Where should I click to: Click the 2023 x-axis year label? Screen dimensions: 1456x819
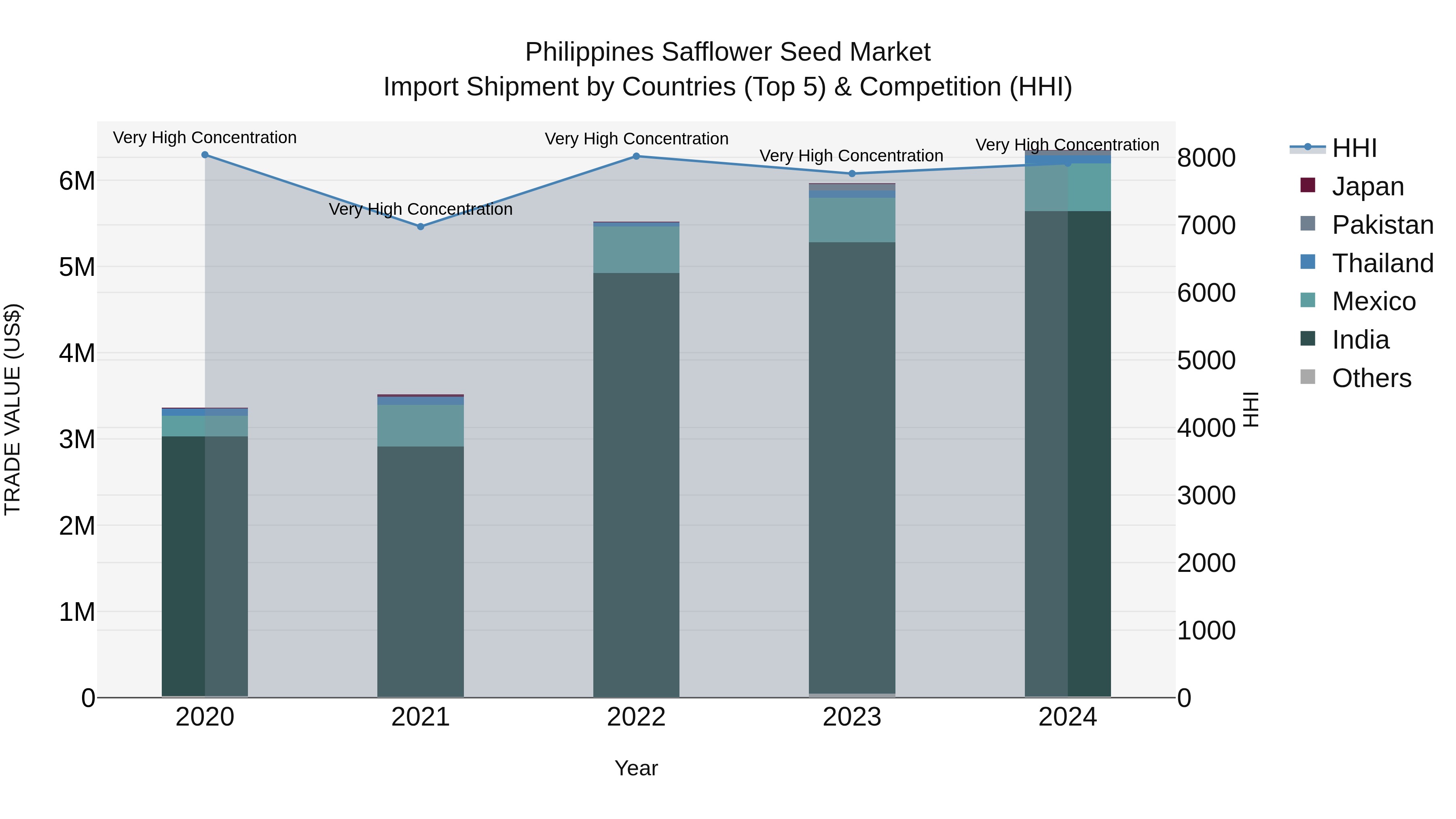pyautogui.click(x=852, y=717)
